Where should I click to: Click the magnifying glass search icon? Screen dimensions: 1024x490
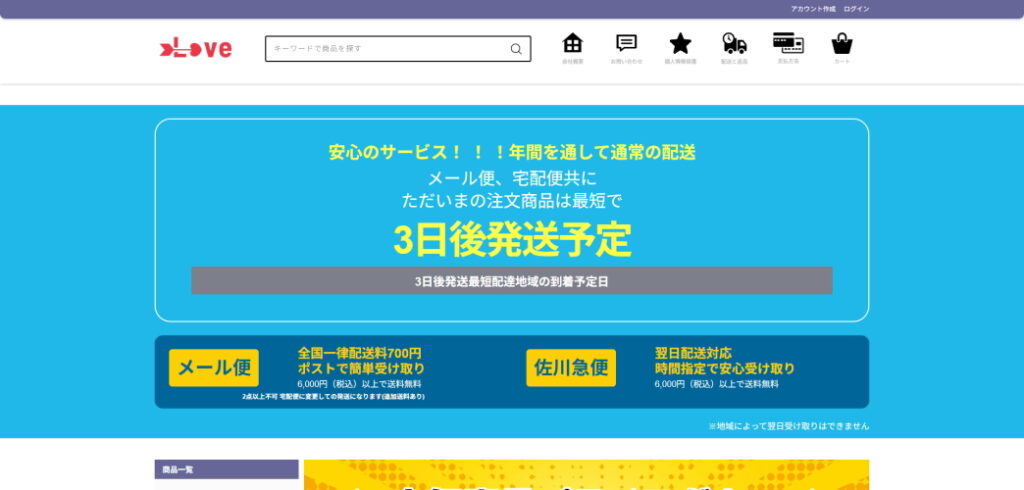point(516,49)
